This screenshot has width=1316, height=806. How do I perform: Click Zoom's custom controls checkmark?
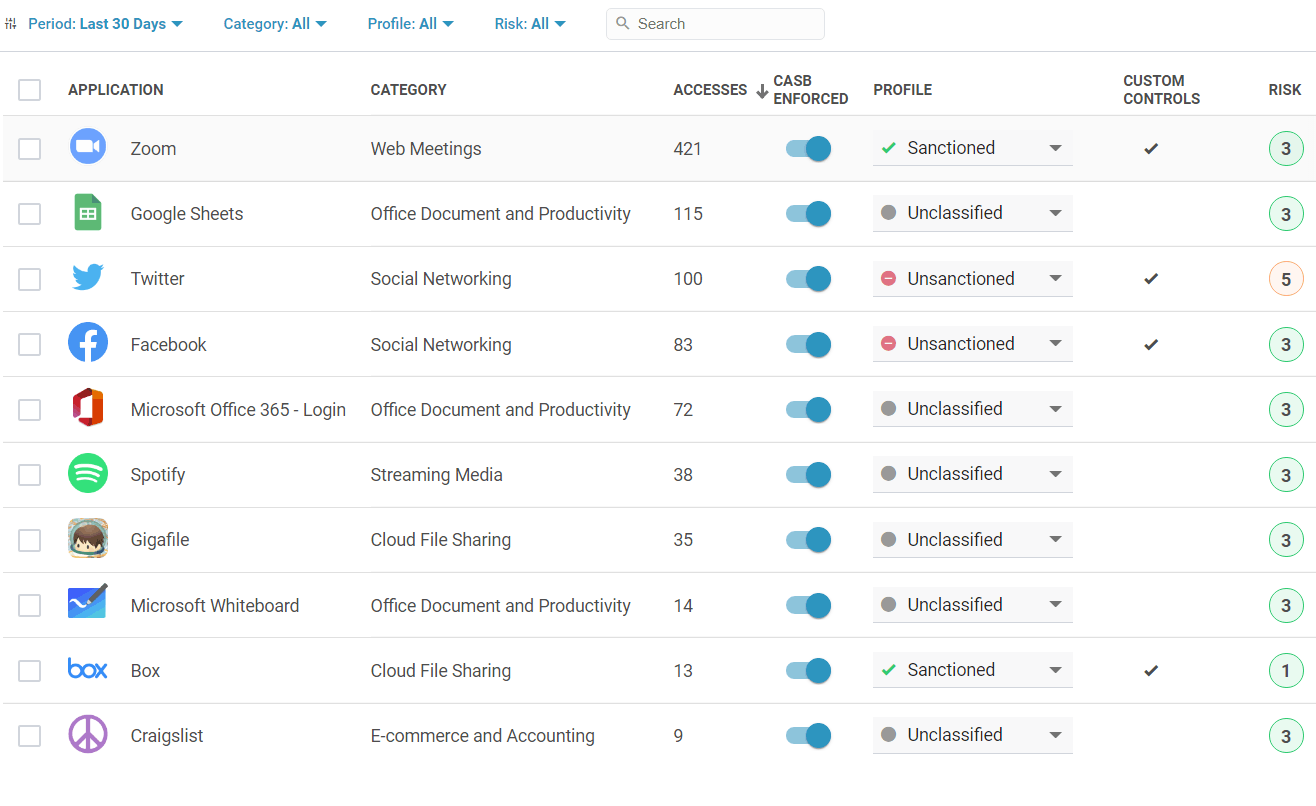click(x=1151, y=148)
